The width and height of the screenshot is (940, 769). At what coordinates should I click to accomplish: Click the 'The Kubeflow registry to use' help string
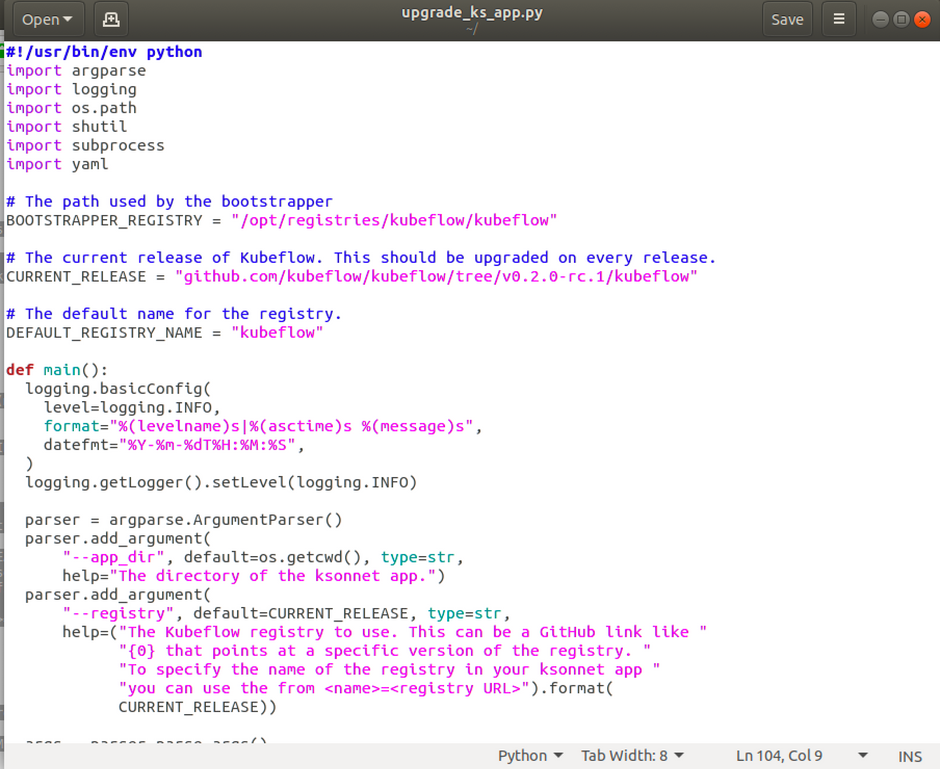pos(412,632)
